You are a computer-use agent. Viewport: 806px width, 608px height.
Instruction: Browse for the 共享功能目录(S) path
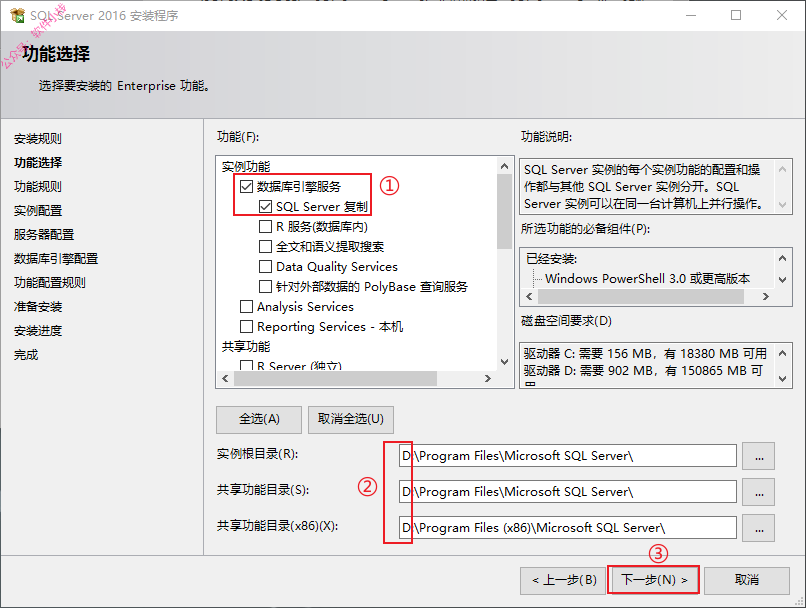pos(759,492)
